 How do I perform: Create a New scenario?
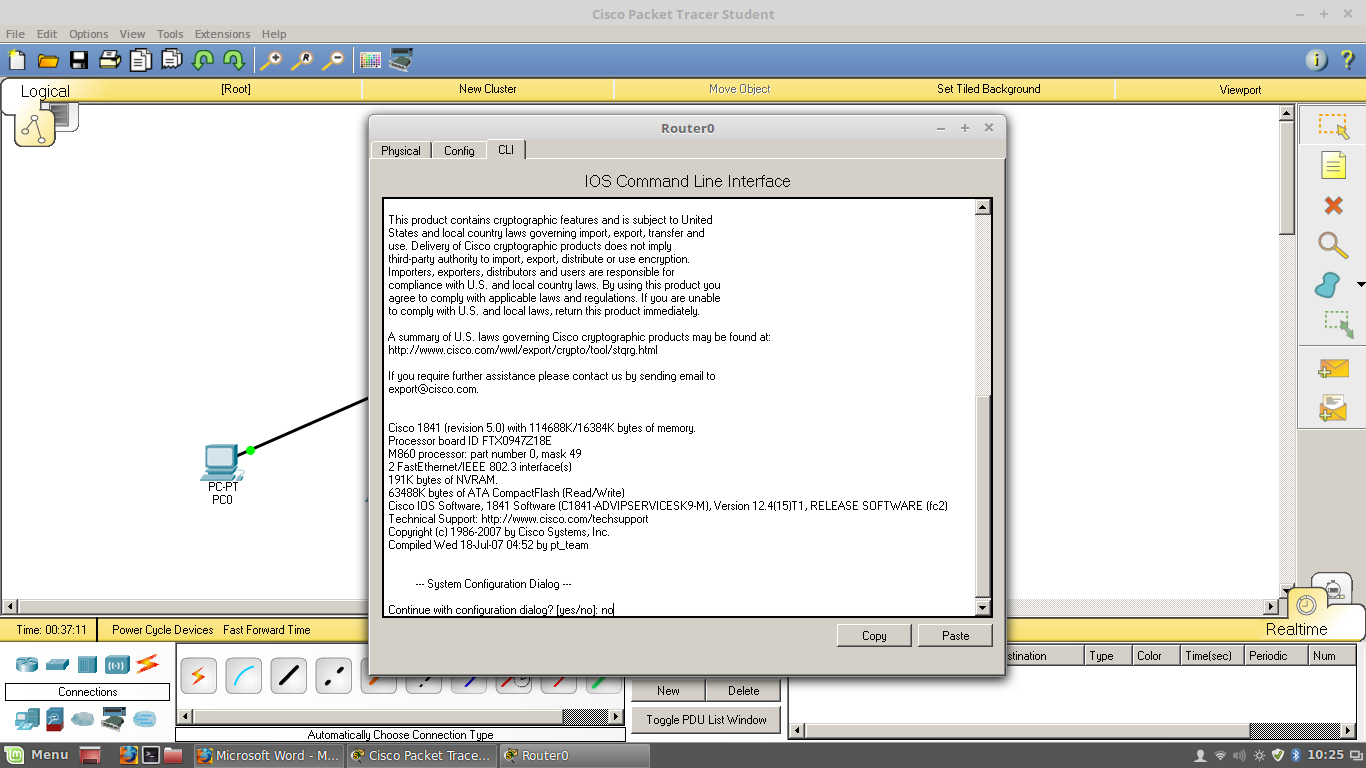(668, 690)
